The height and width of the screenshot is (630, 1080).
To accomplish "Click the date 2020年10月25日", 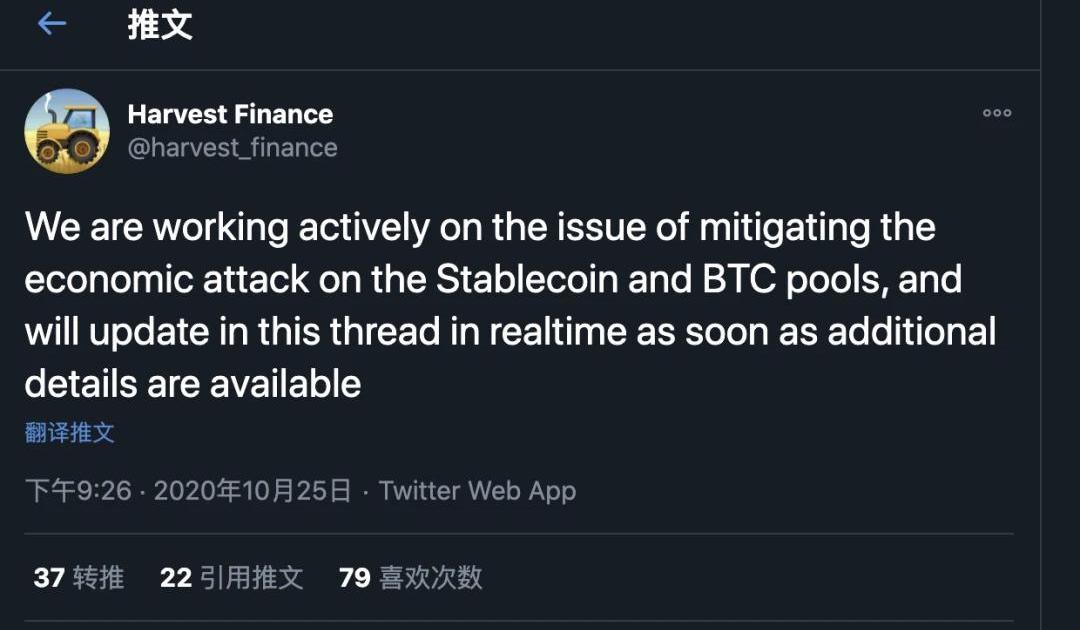I will click(252, 491).
